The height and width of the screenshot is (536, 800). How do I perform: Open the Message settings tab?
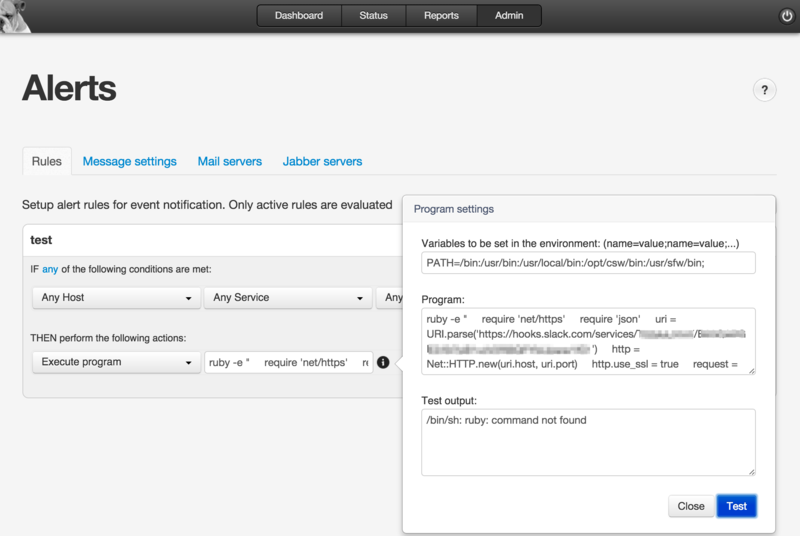tap(130, 161)
